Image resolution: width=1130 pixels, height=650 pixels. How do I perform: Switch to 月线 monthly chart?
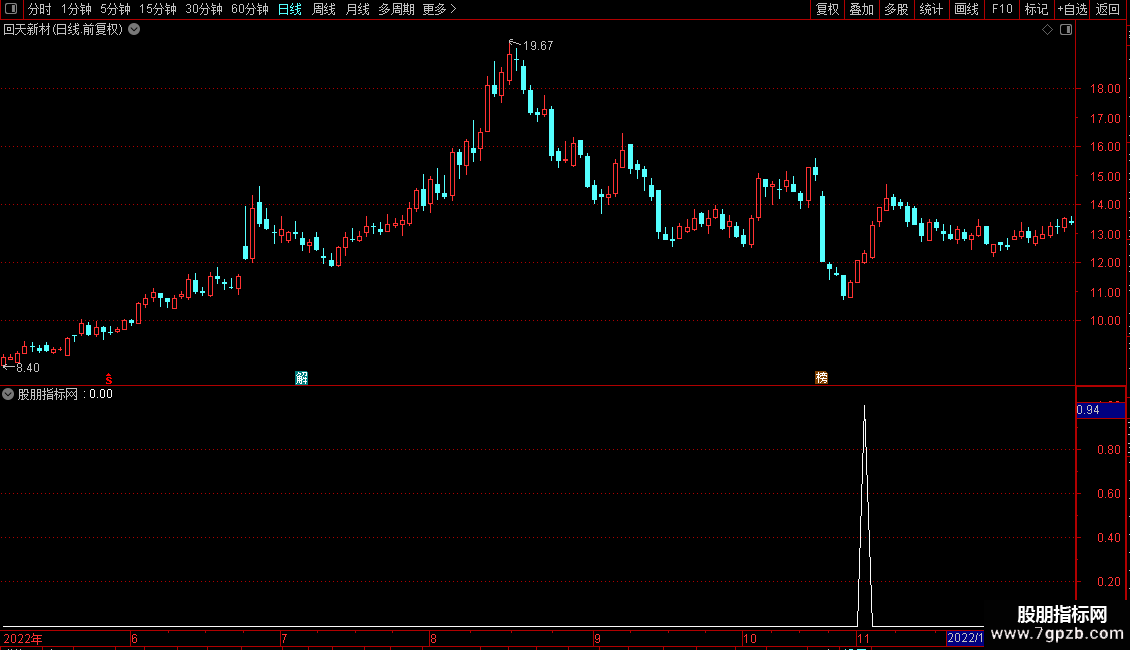pos(357,9)
